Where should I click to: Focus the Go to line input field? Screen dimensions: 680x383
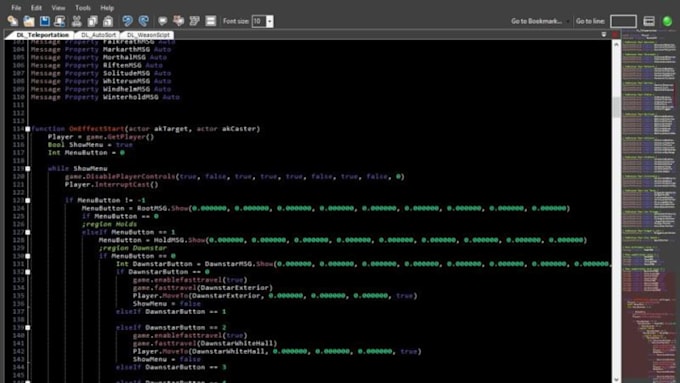(623, 21)
